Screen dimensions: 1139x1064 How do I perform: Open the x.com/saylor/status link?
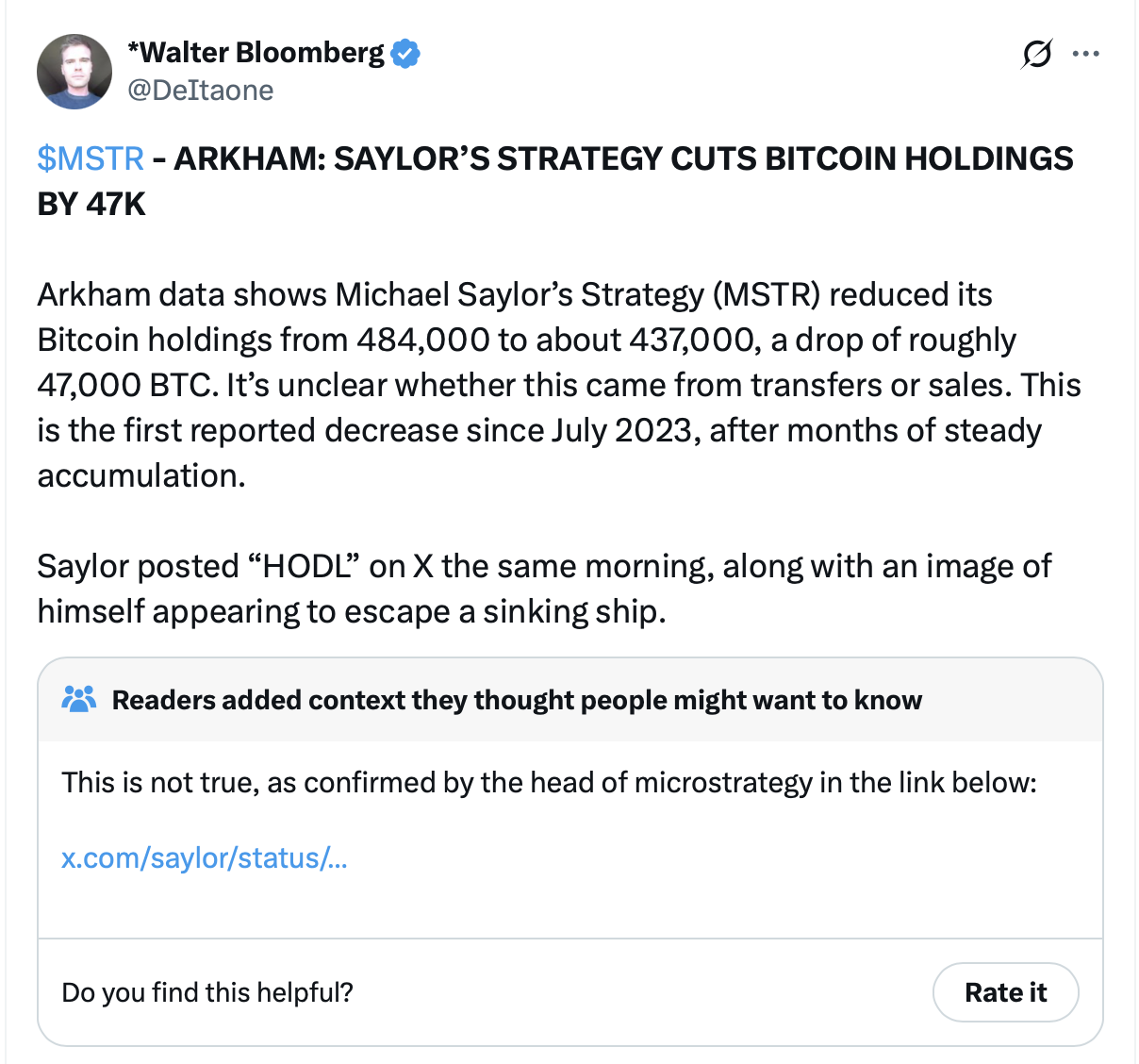click(x=204, y=858)
